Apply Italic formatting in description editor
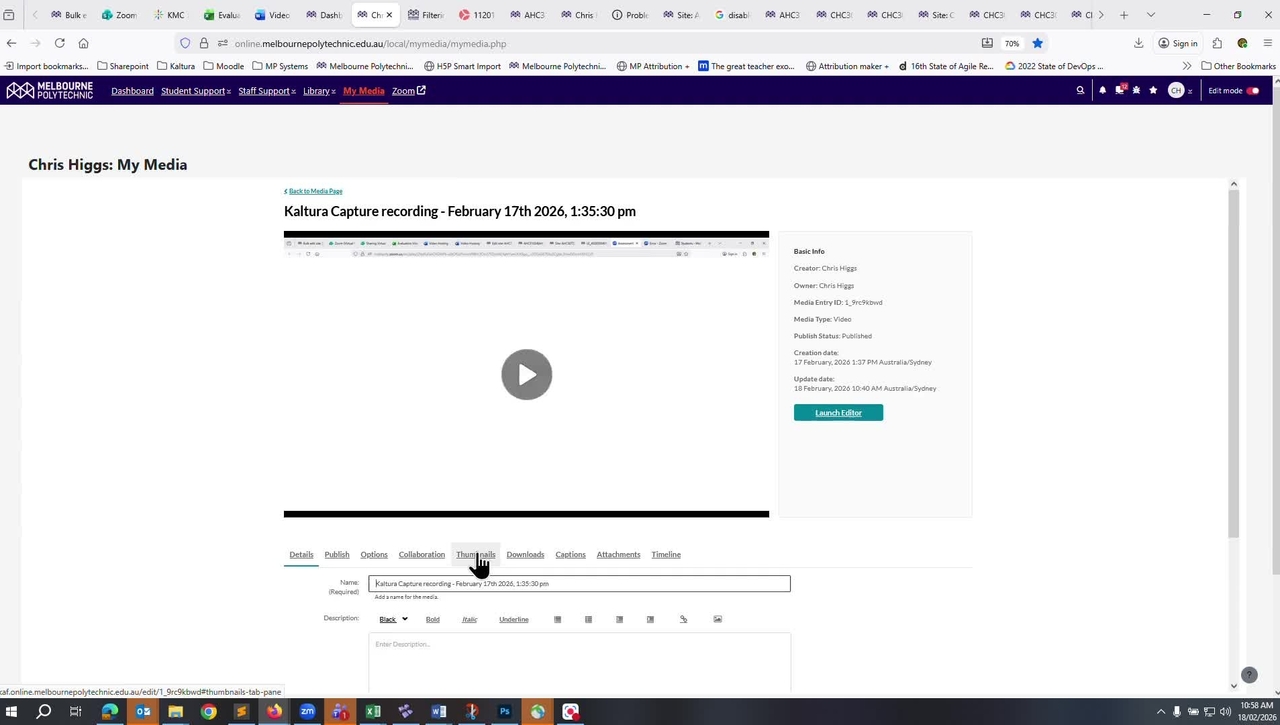This screenshot has width=1280, height=725. click(x=469, y=619)
